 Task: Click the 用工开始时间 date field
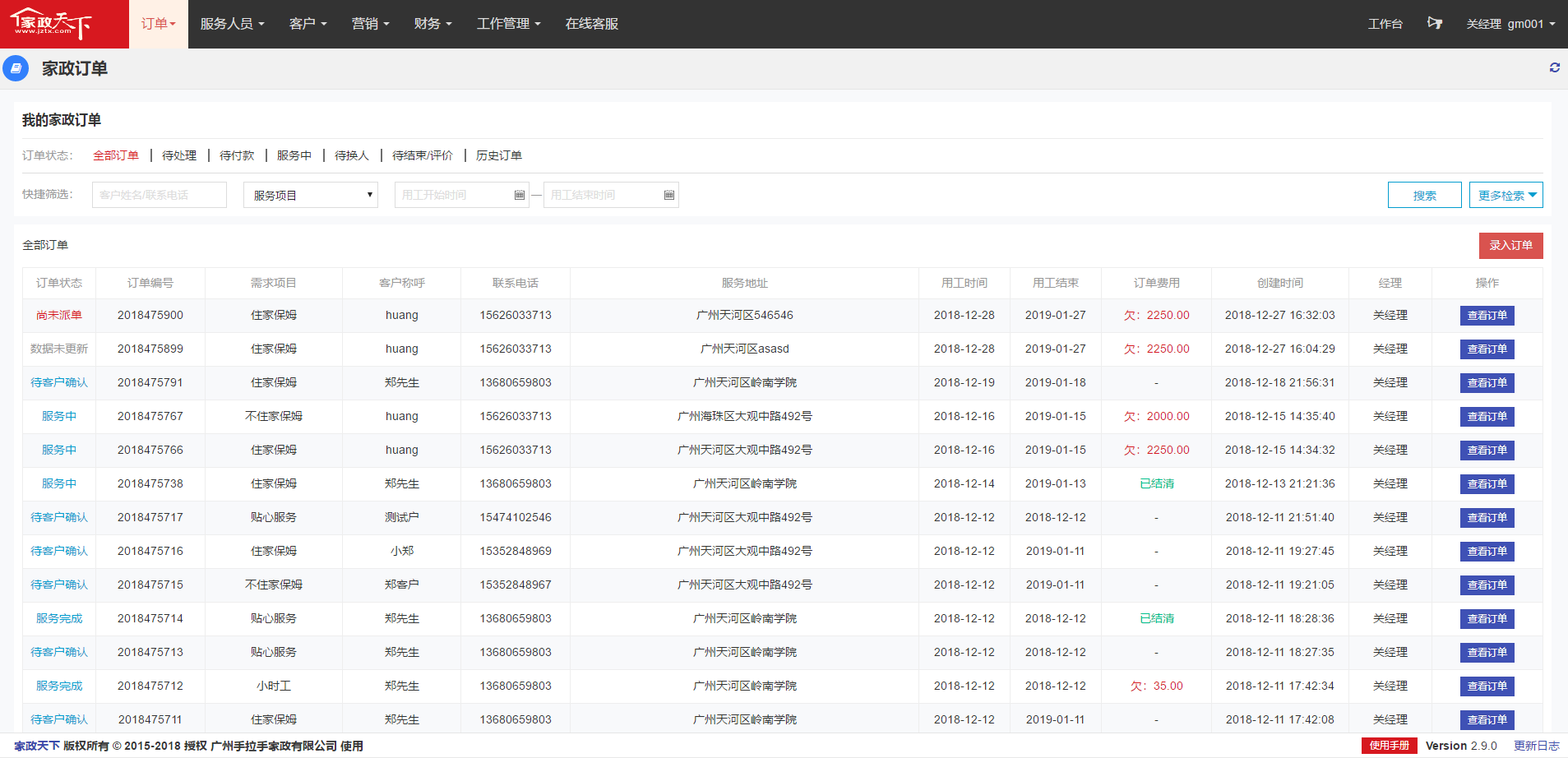click(462, 195)
